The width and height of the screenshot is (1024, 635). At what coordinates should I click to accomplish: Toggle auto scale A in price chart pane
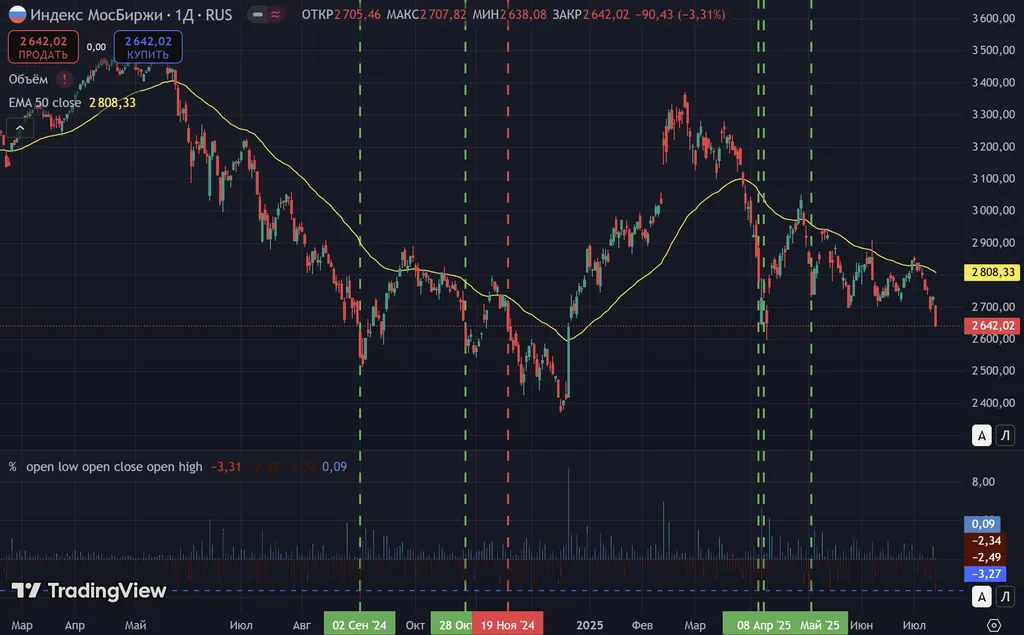click(x=982, y=435)
